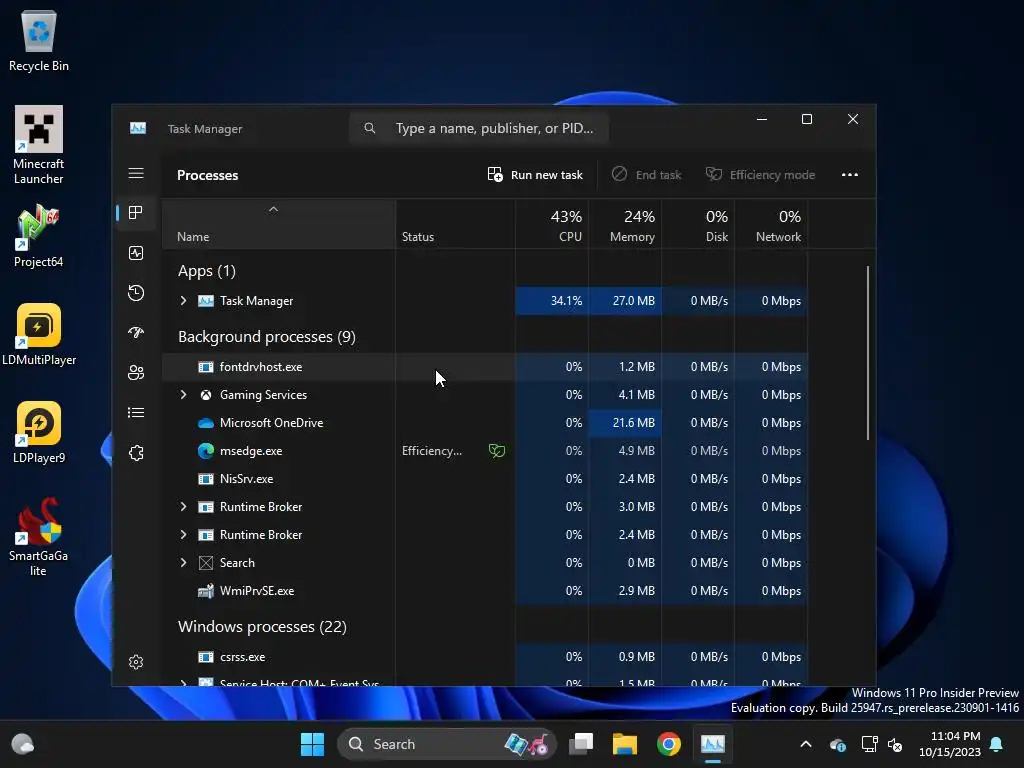Open Recycle Bin desktop icon
Viewport: 1024px width, 768px height.
tap(39, 40)
